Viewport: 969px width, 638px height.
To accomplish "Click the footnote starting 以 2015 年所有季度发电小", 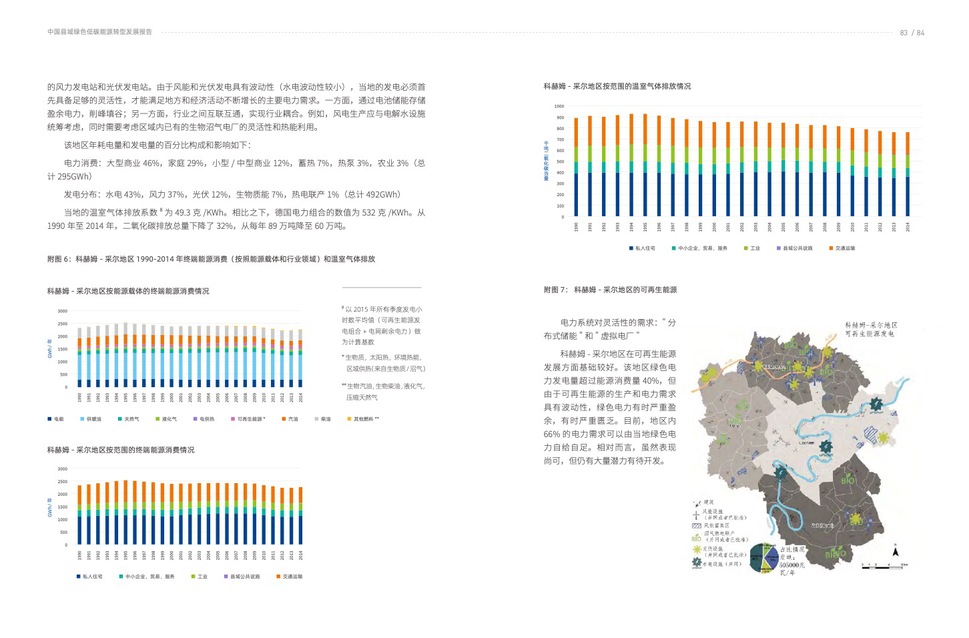I will click(x=382, y=325).
